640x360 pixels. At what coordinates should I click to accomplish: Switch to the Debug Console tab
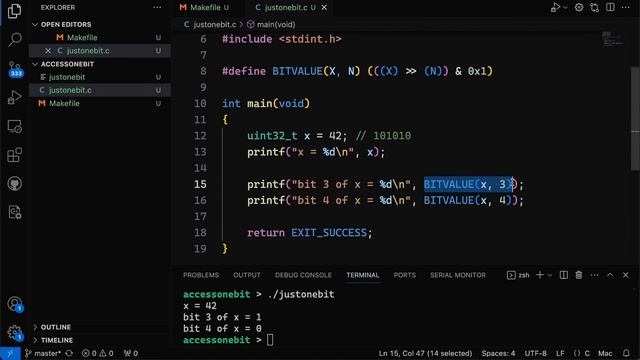(x=303, y=275)
